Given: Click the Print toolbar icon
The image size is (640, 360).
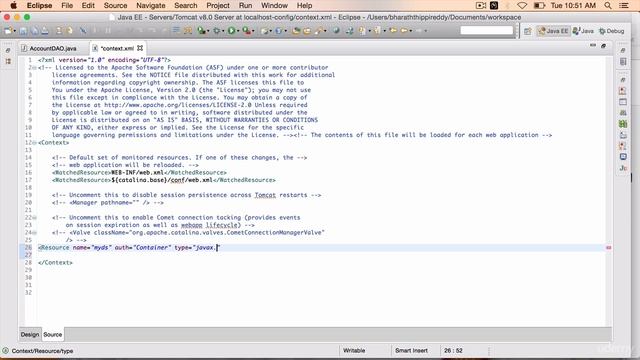Looking at the screenshot, I should [45, 31].
